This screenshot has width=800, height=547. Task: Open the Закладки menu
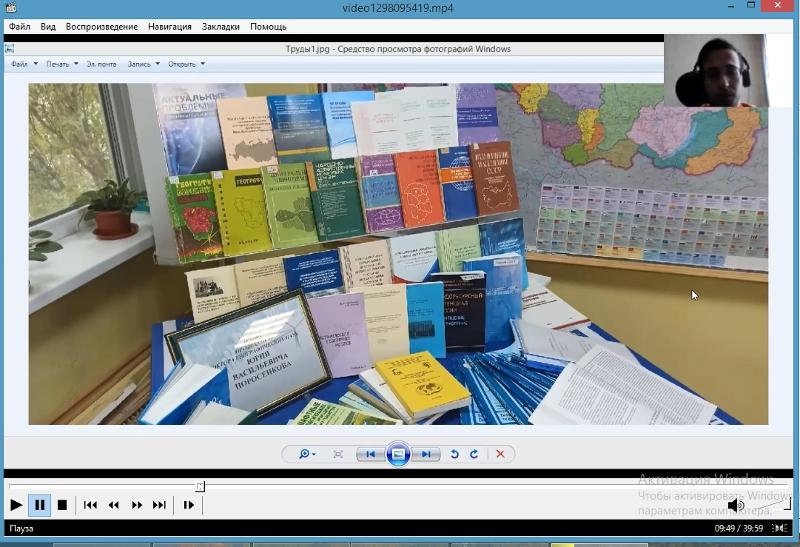(220, 27)
